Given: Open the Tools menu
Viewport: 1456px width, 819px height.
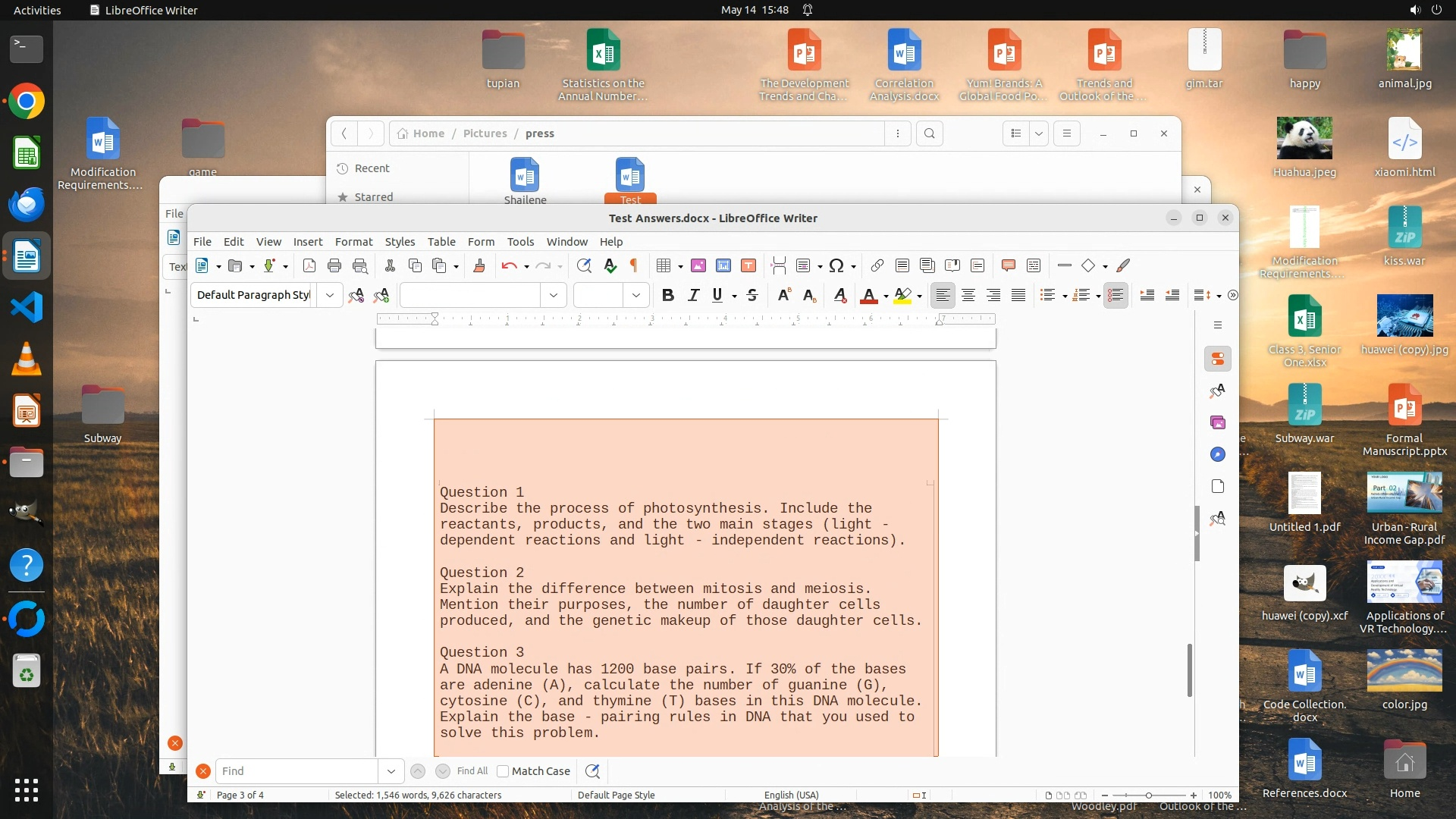Looking at the screenshot, I should coord(520,242).
